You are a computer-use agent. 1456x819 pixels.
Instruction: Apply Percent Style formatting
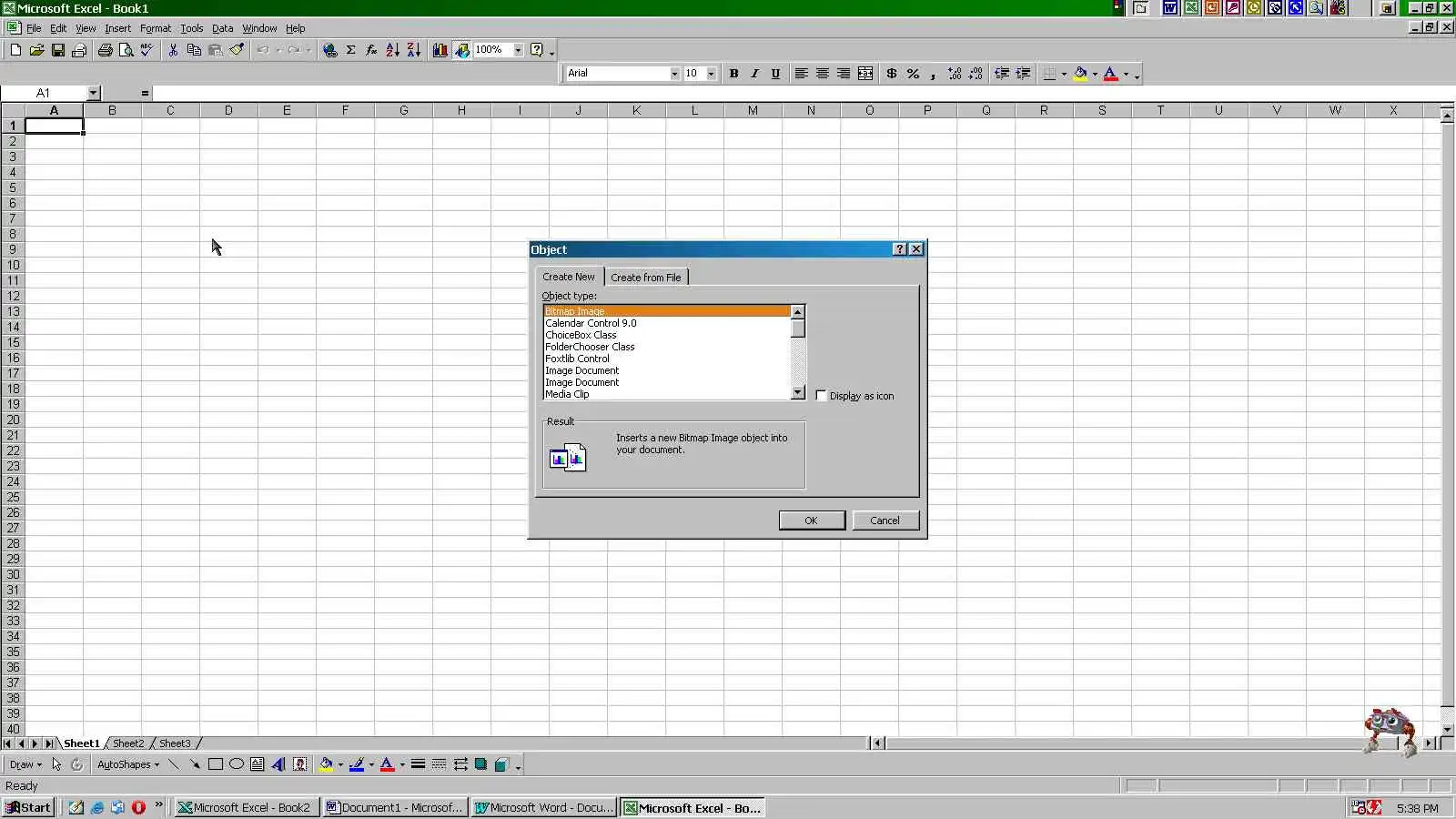[913, 74]
